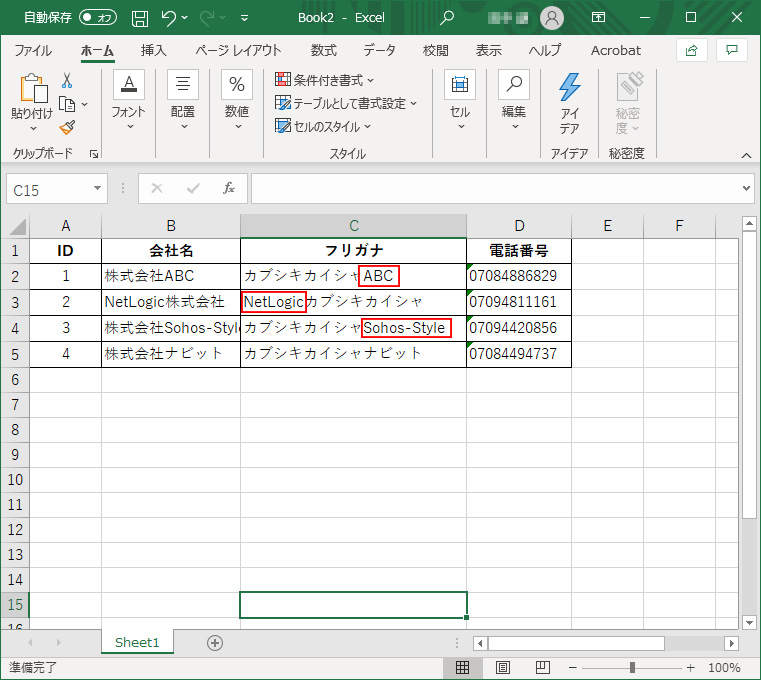Add a new sheet with plus icon
This screenshot has height=680, width=761.
tap(215, 643)
